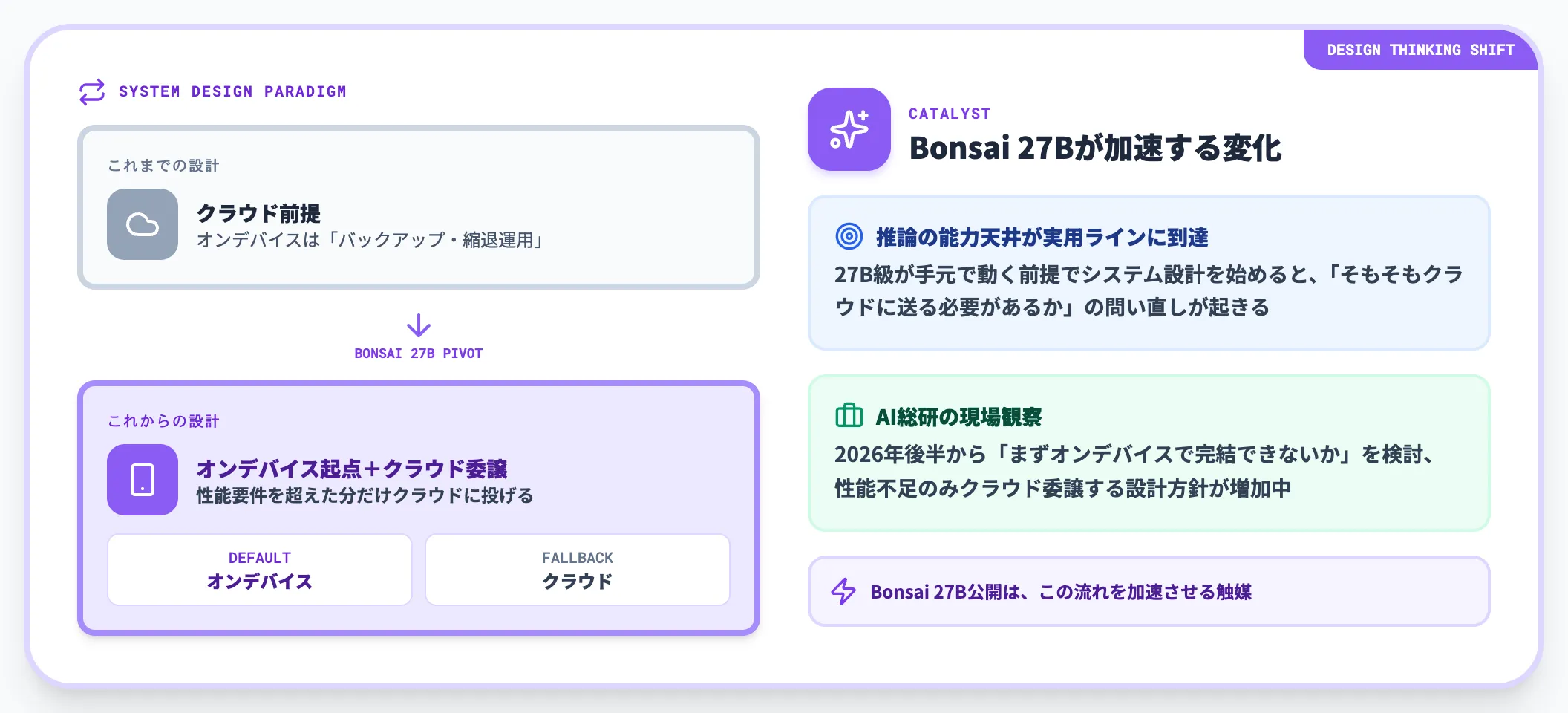Click the gray cloud icon
The width and height of the screenshot is (1568, 713).
tap(143, 224)
